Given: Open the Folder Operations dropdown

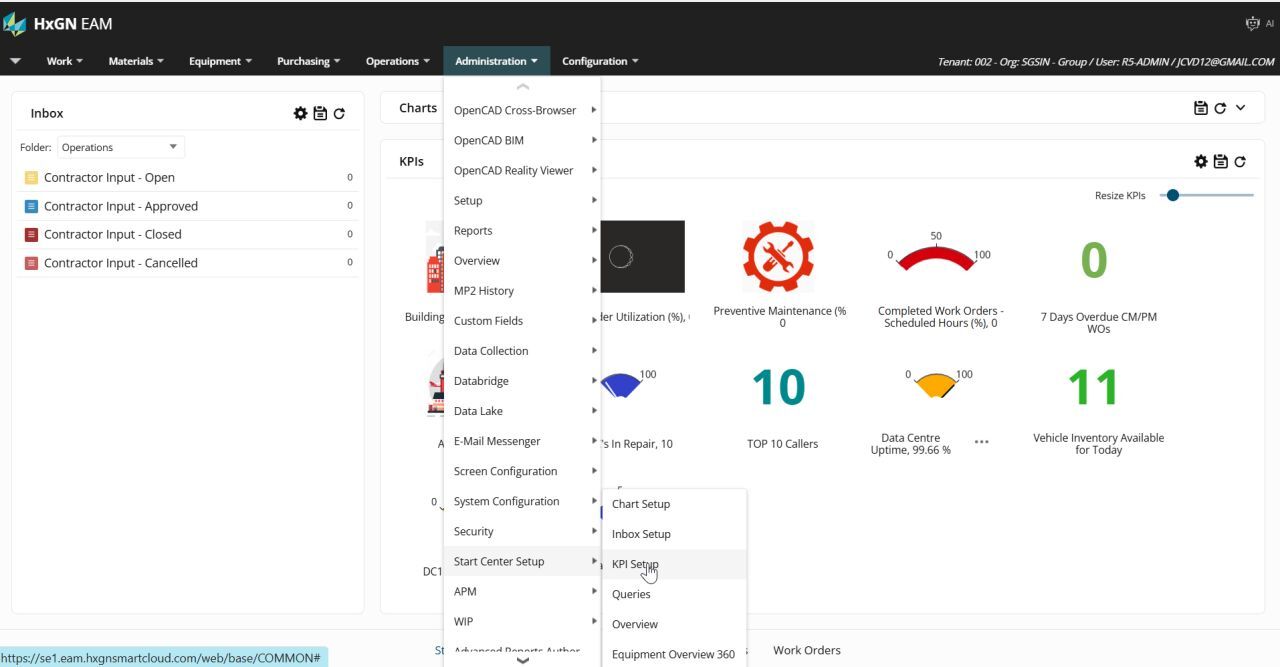Looking at the screenshot, I should pos(121,147).
